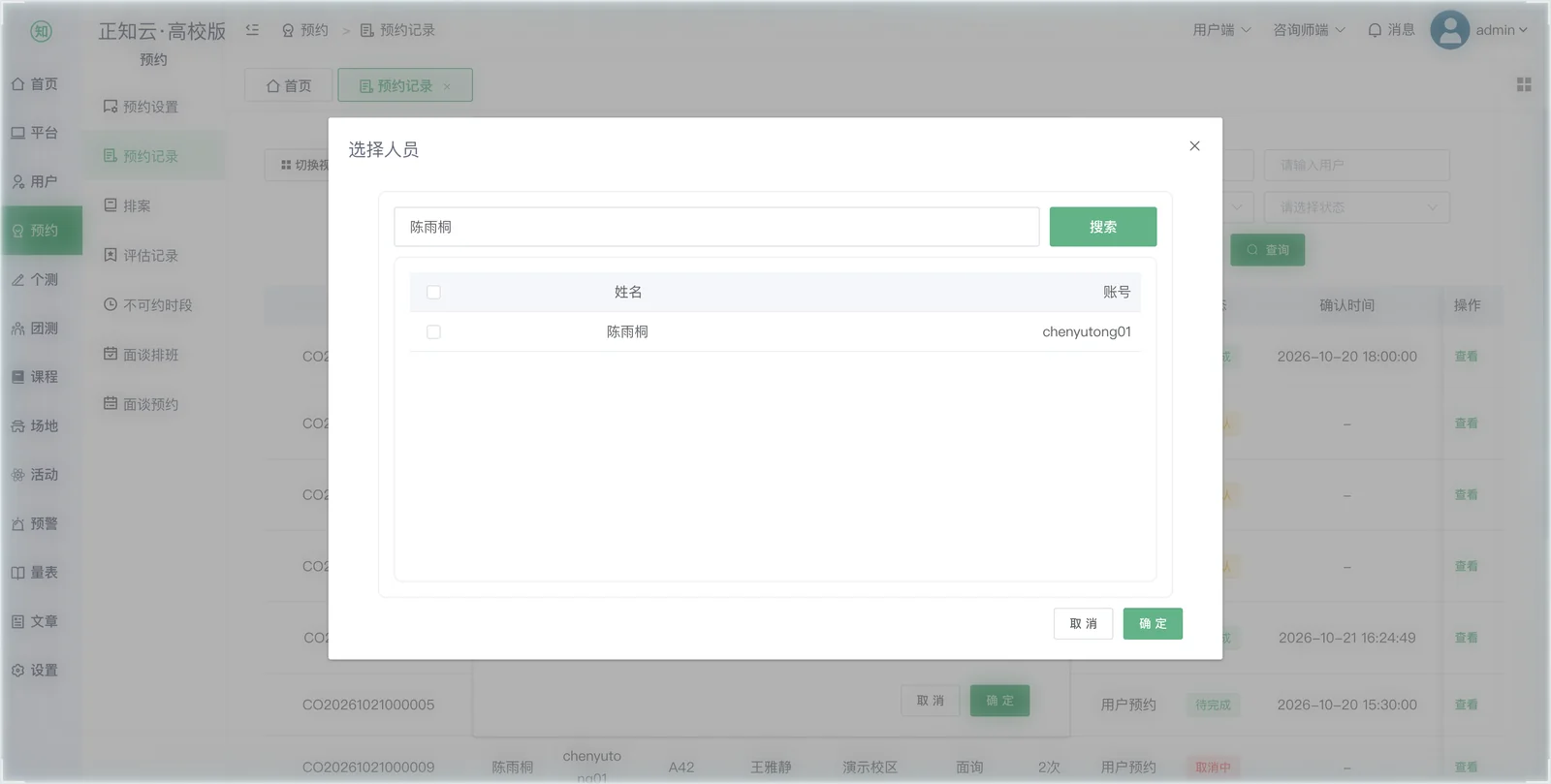Click the admin avatar icon
Image resolution: width=1551 pixels, height=784 pixels.
click(1449, 30)
